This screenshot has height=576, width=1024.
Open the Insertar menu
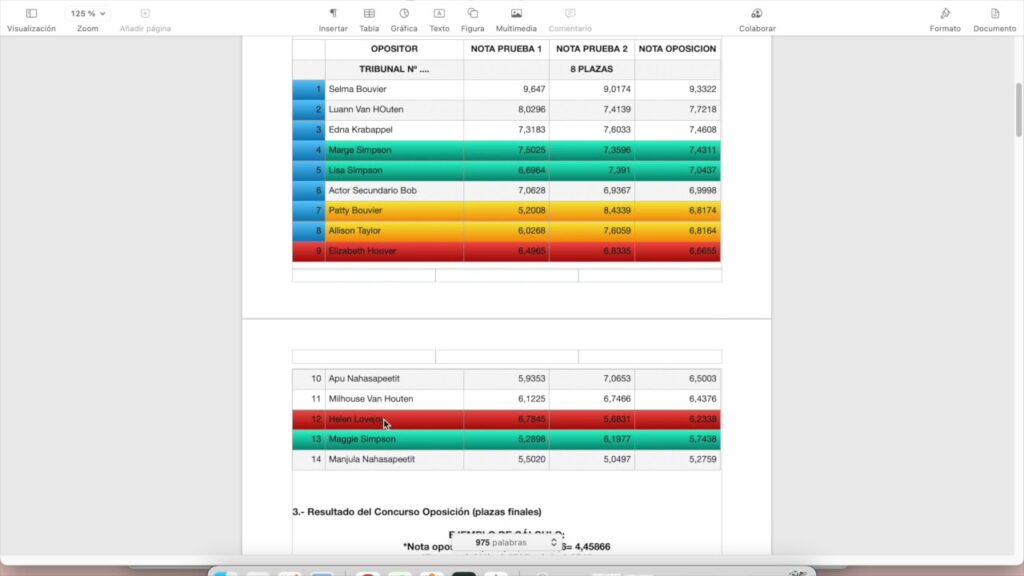(x=333, y=20)
